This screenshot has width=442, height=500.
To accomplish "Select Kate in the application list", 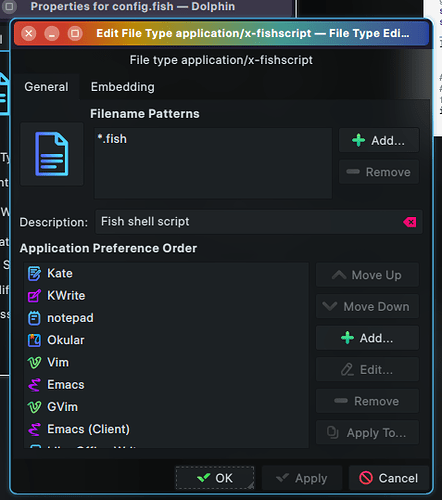I will 166,273.
